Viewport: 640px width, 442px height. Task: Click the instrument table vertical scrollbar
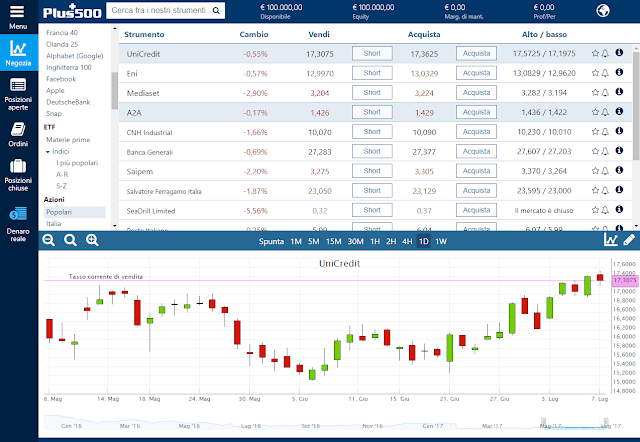[636, 106]
